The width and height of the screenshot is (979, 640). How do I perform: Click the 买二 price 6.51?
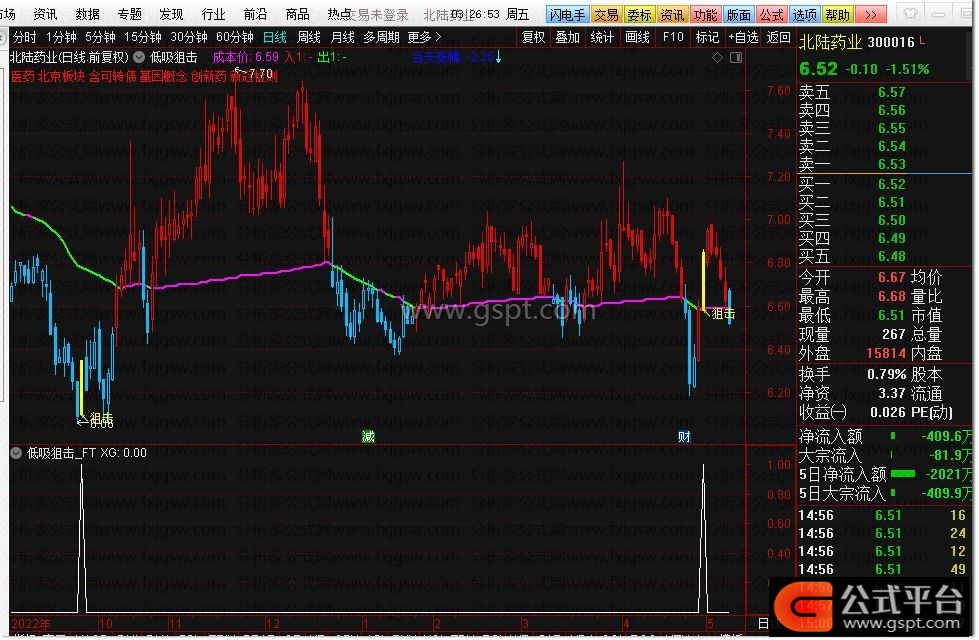click(892, 202)
